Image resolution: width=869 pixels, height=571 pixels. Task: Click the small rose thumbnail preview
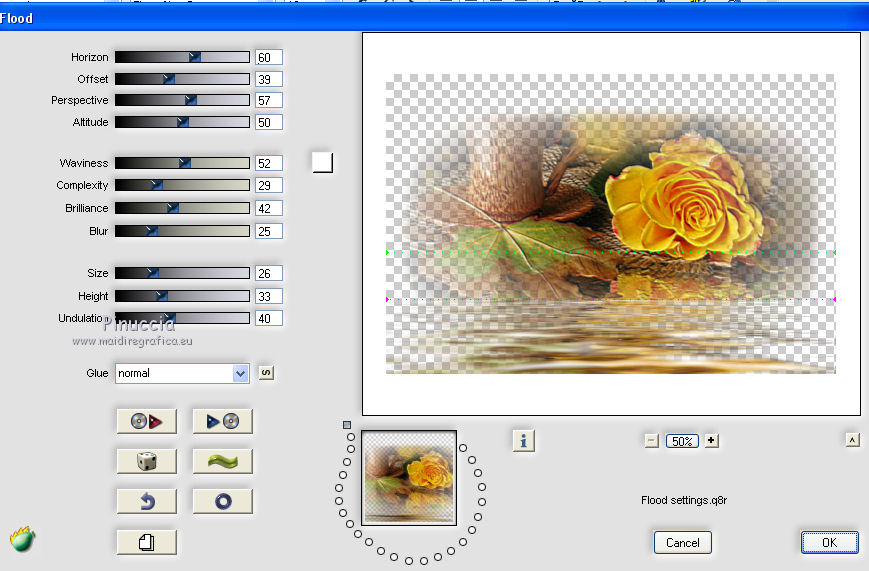[x=409, y=478]
